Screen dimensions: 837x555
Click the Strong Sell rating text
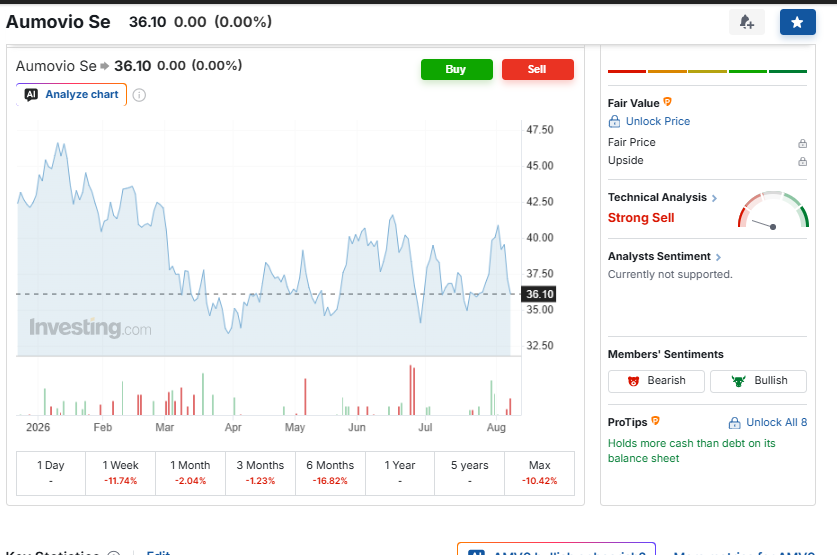(641, 218)
